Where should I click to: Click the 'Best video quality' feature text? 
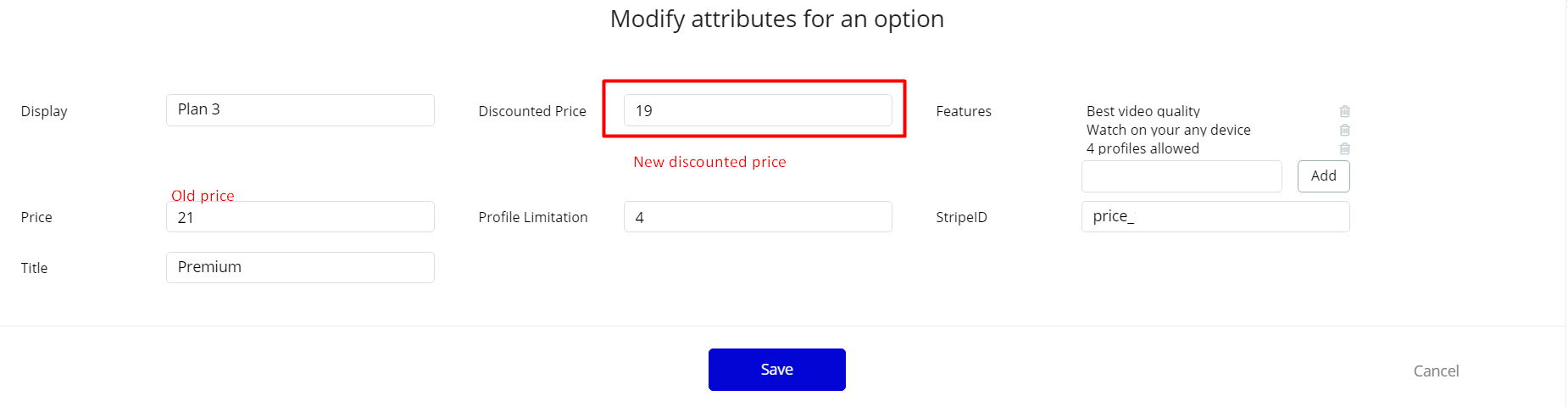[x=1143, y=111]
